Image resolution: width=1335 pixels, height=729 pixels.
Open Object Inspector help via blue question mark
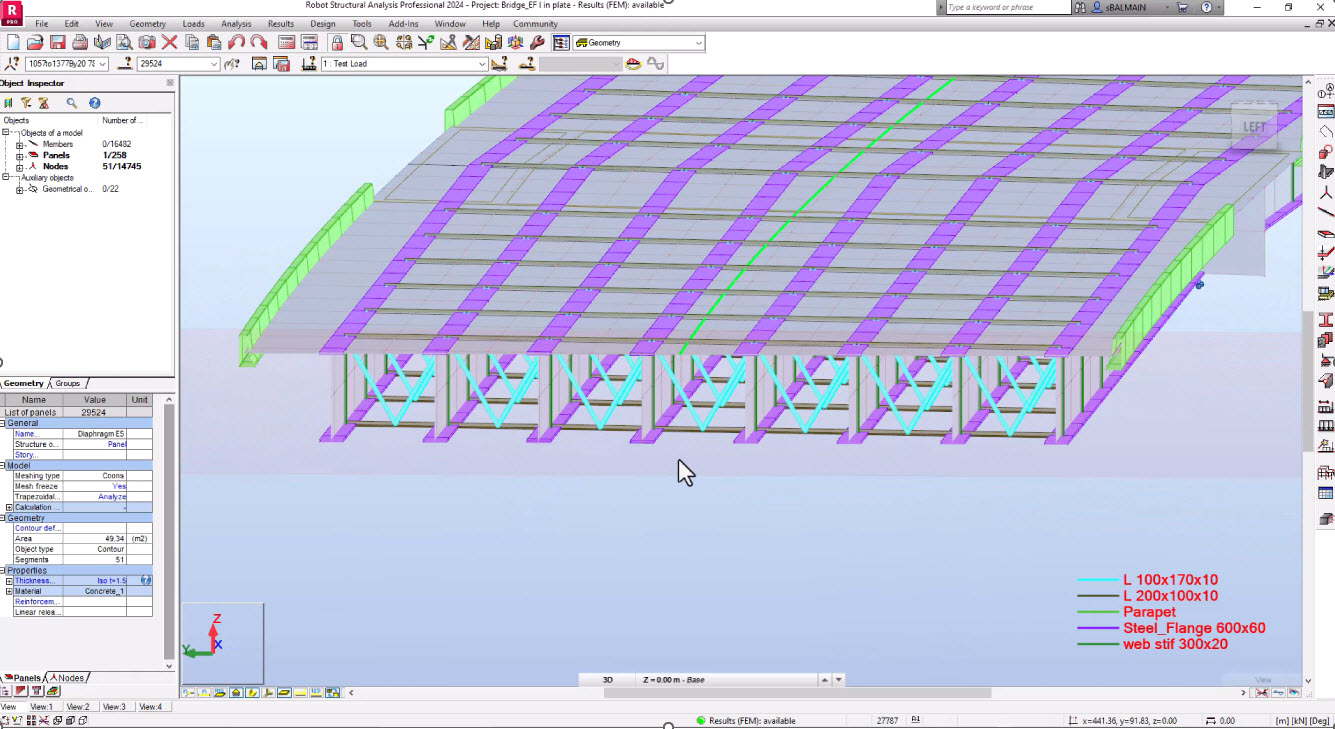(x=94, y=102)
